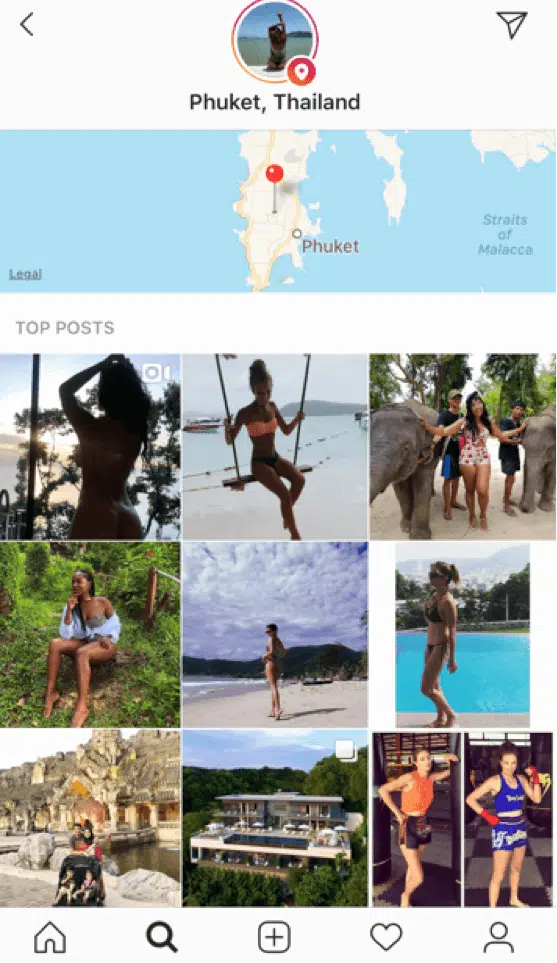
Task: Open the hillside resort villa post
Action: tap(275, 819)
